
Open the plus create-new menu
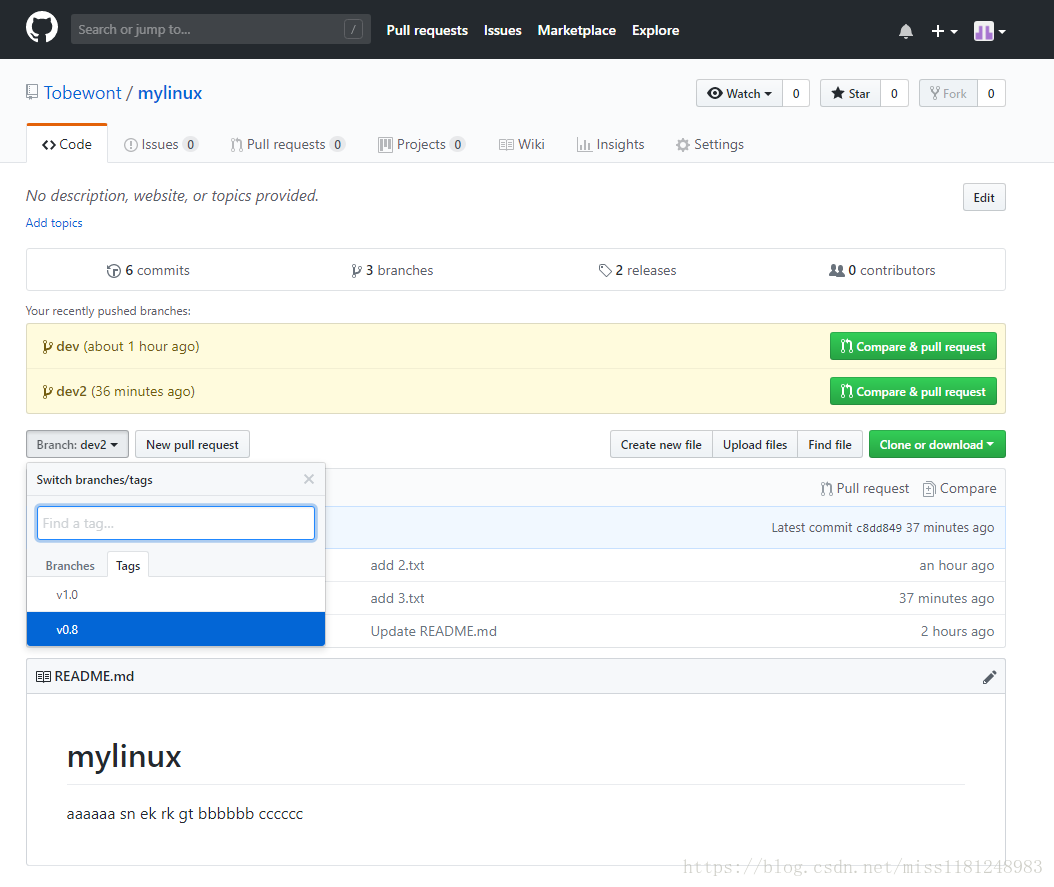click(x=944, y=31)
